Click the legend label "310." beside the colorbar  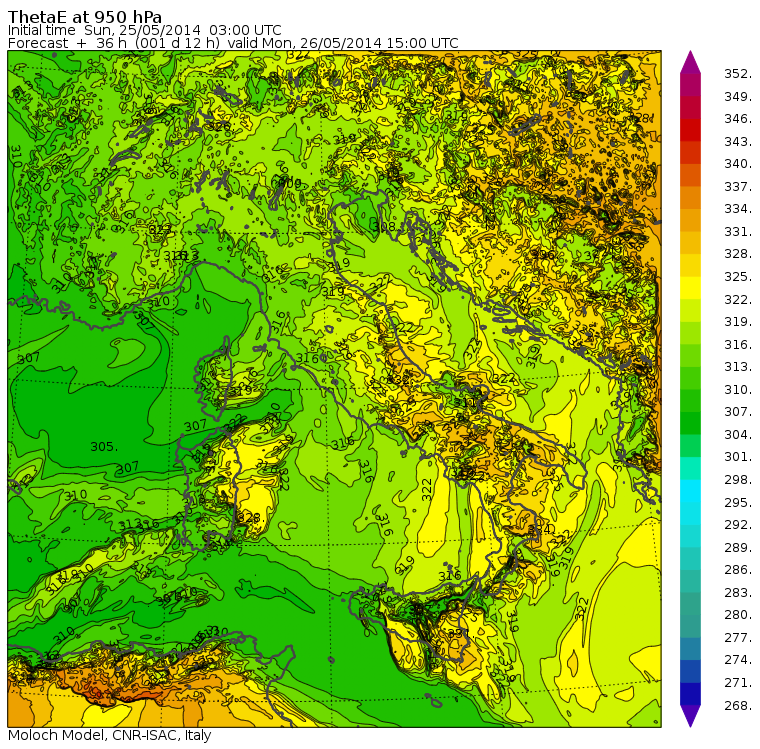point(738,390)
